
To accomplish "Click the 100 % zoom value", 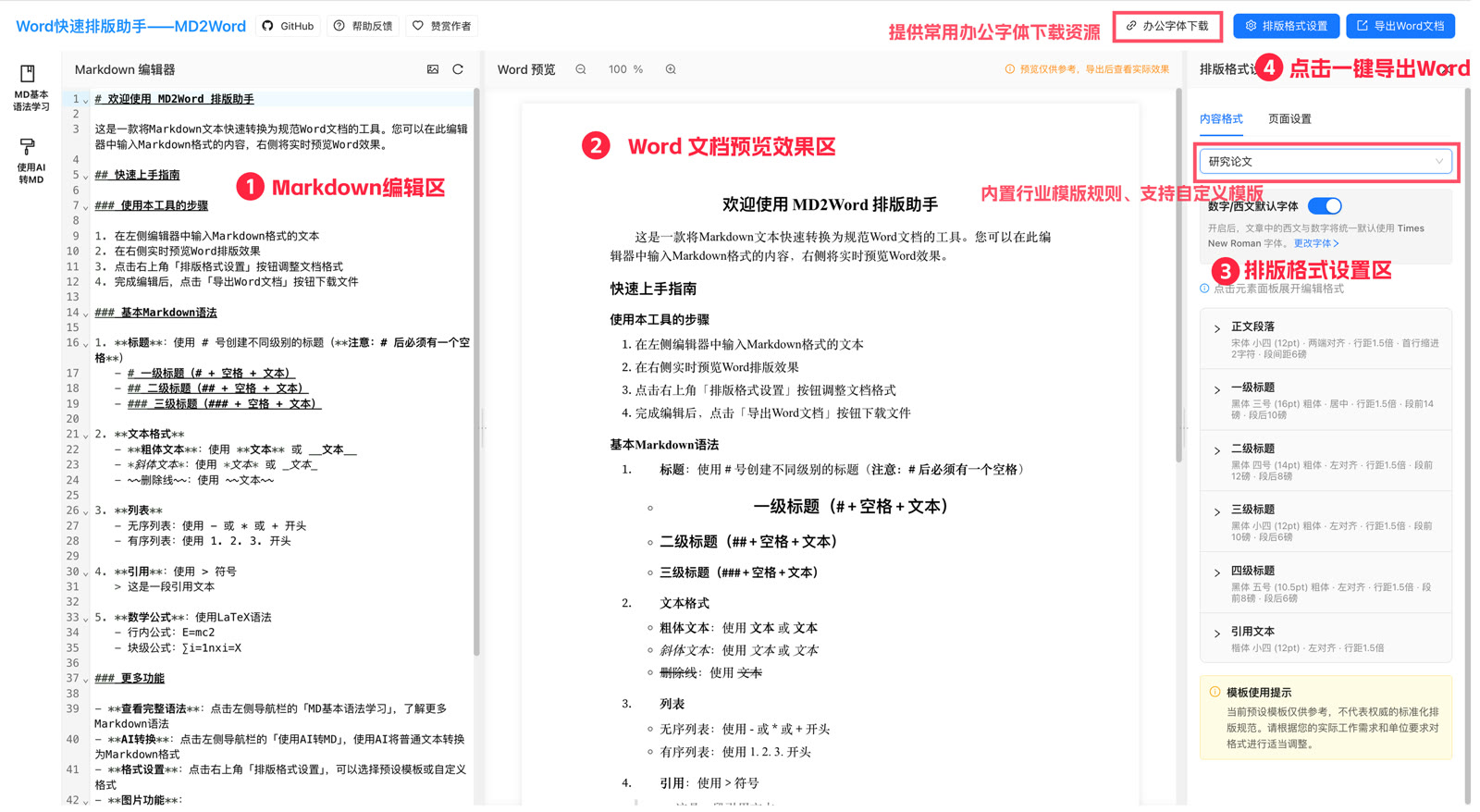I will 625,69.
